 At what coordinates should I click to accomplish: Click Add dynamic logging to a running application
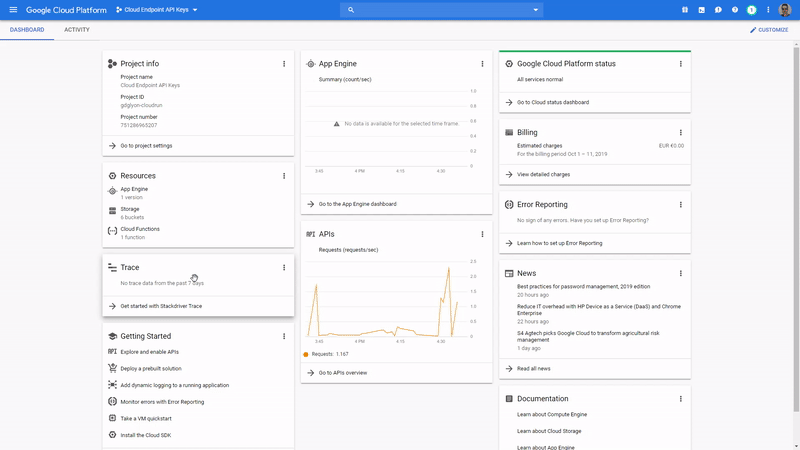(x=174, y=385)
